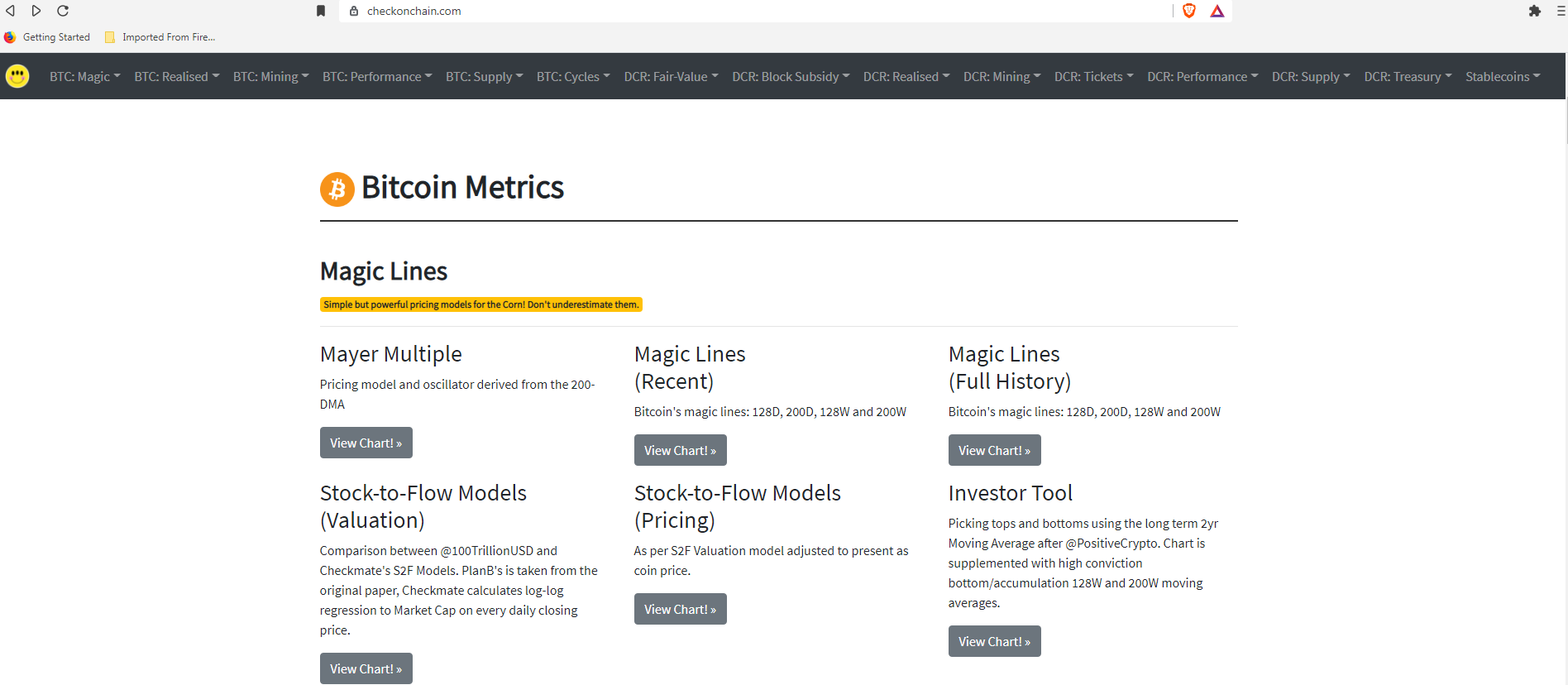Expand the BTC: Performance dropdown menu
The height and width of the screenshot is (685, 1568).
pyautogui.click(x=377, y=76)
